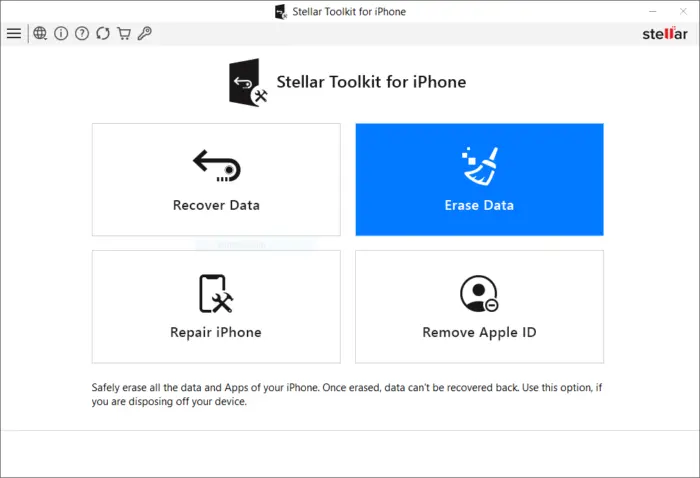The image size is (700, 478).
Task: Open the shopping cart buy icon
Action: tap(124, 33)
